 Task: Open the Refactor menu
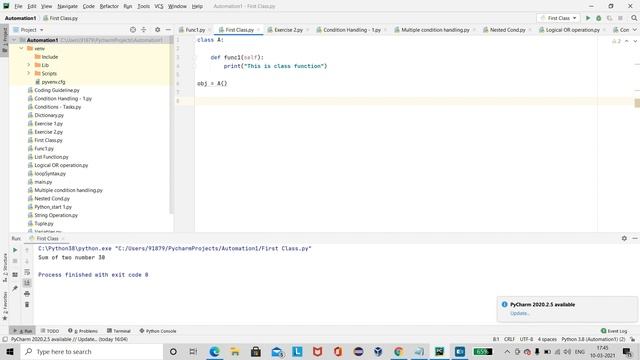[x=109, y=6]
